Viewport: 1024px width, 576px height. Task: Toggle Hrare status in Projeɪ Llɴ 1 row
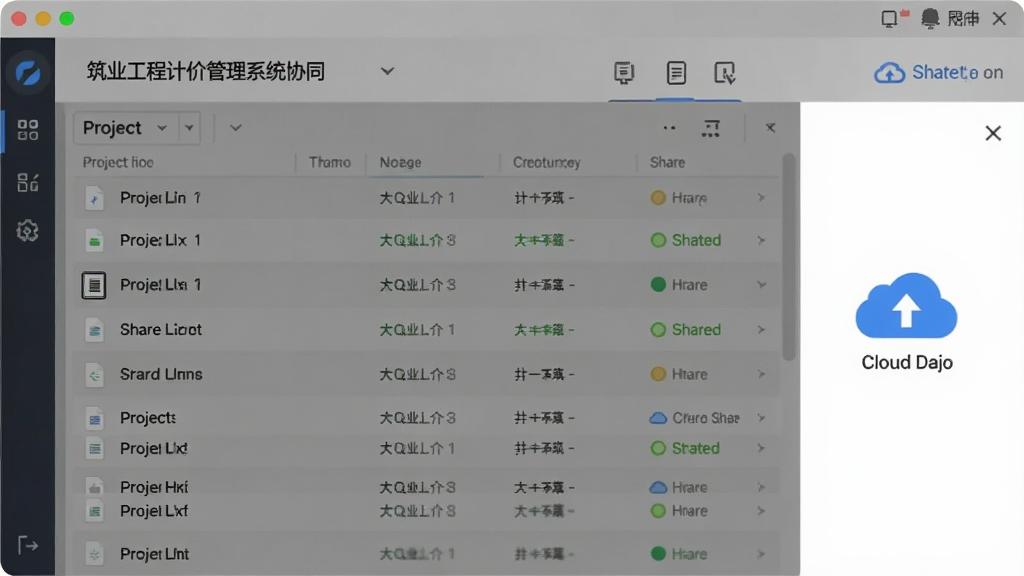[x=679, y=285]
